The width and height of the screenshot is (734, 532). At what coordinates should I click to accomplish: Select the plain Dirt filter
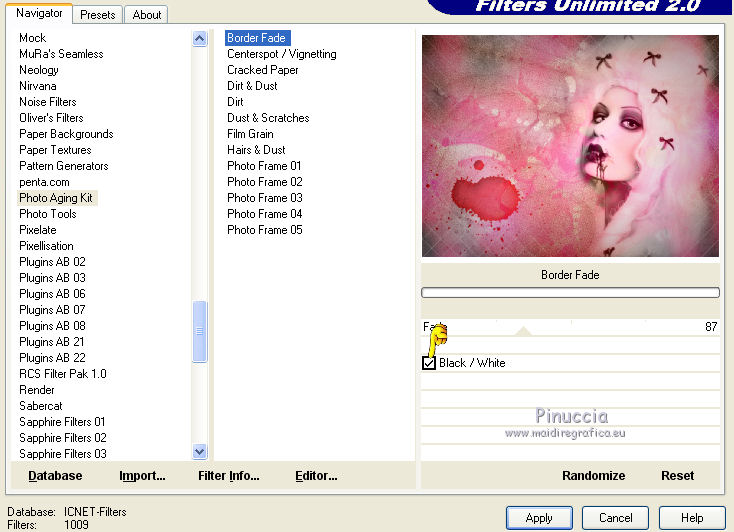click(235, 102)
